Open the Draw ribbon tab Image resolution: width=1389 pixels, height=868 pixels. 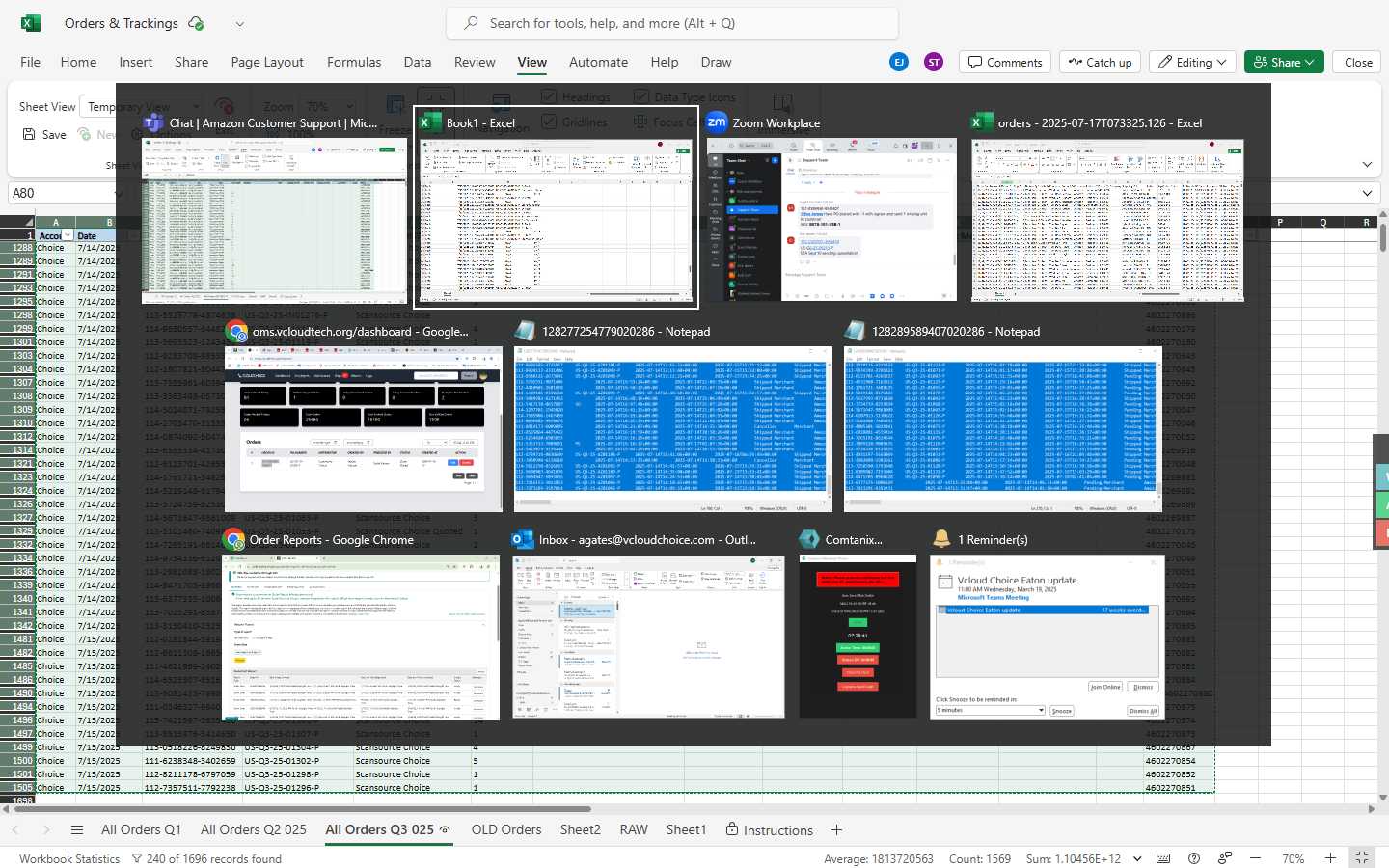[x=716, y=62]
